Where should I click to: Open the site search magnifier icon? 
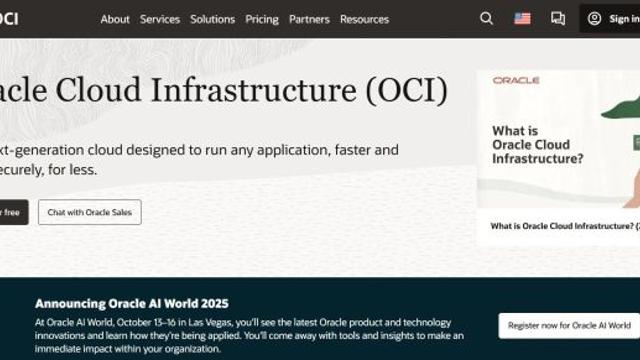486,18
